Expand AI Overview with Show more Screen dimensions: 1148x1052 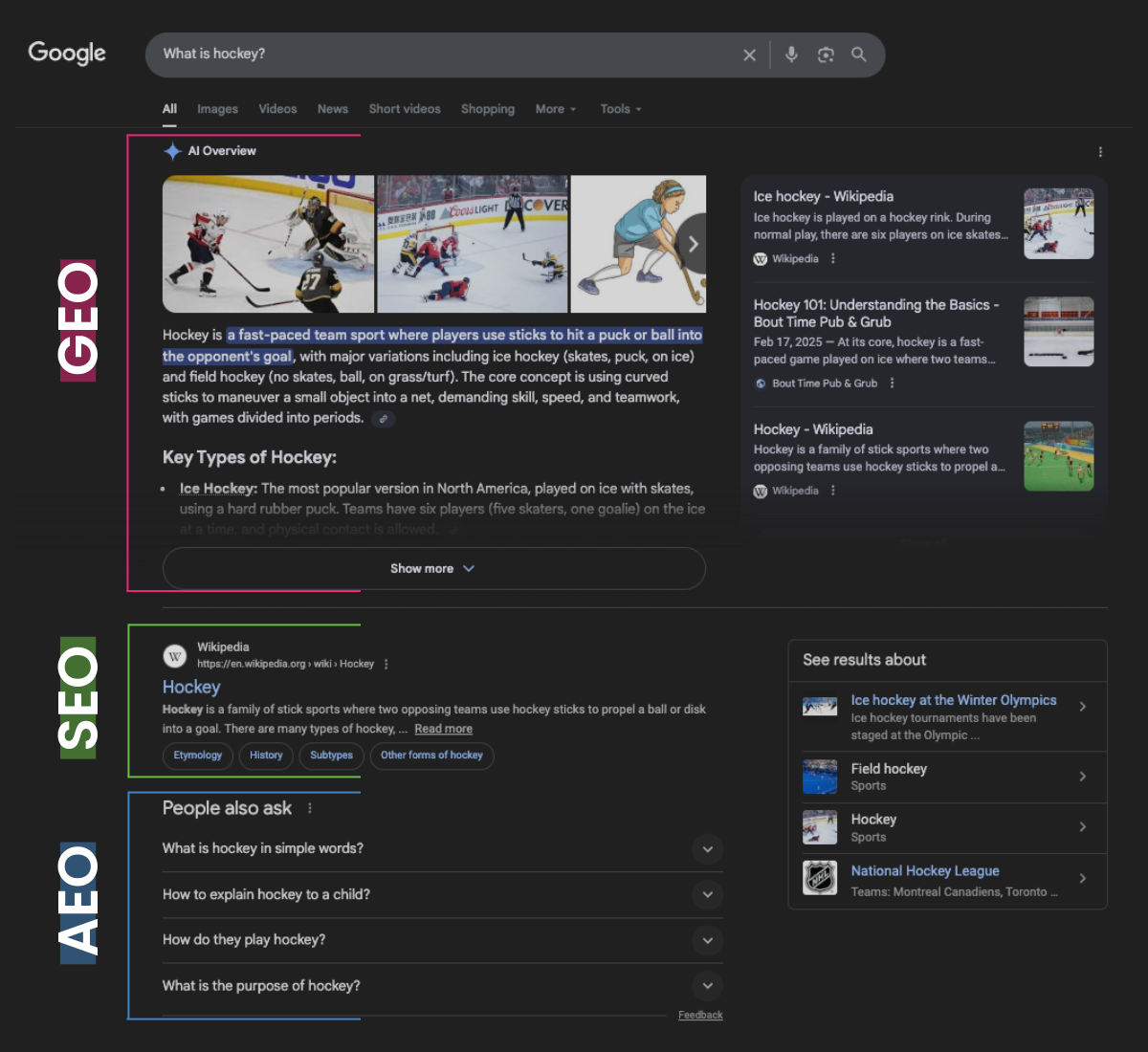click(x=434, y=568)
